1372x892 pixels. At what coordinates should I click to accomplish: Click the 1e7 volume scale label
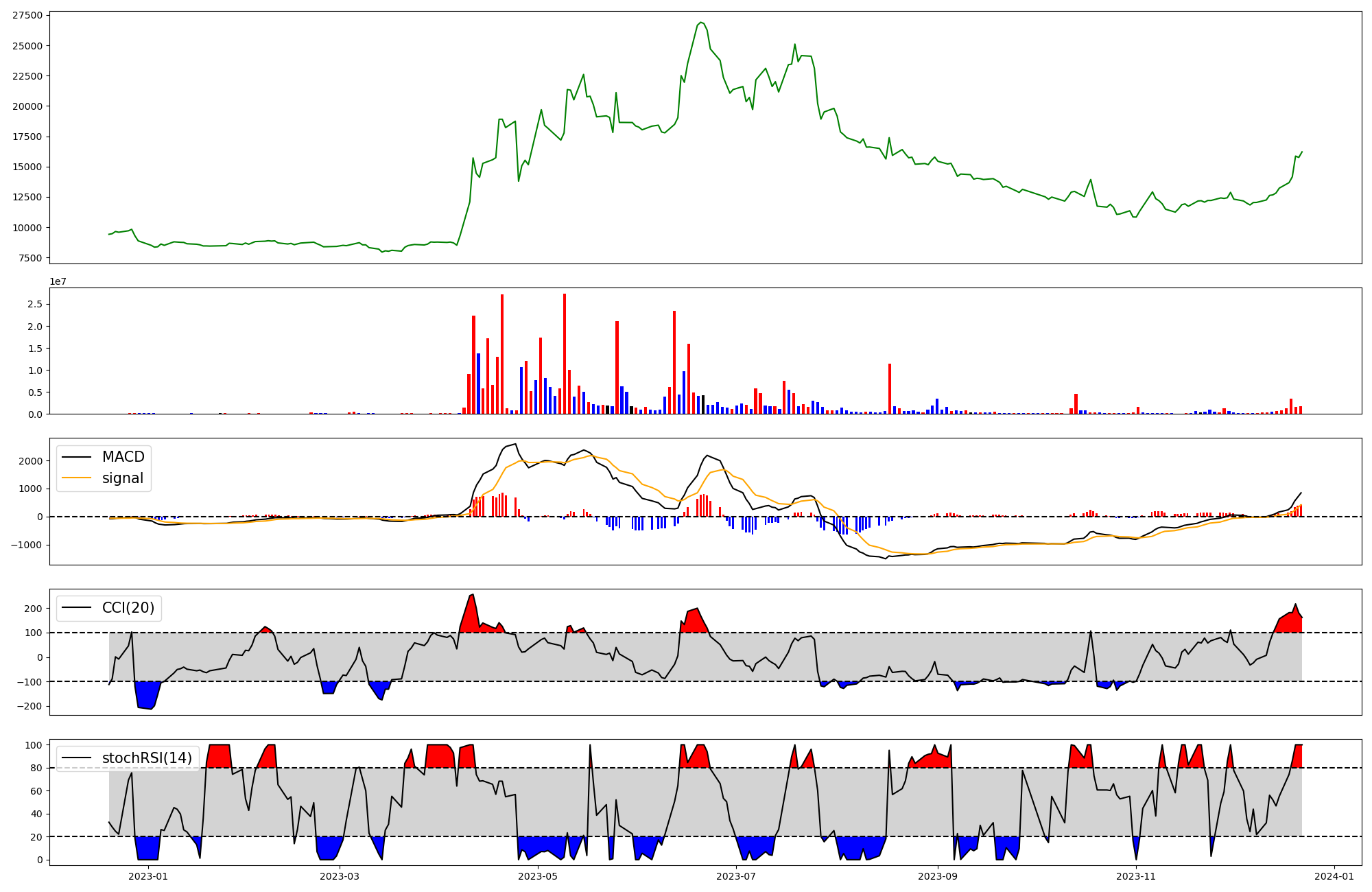(58, 281)
